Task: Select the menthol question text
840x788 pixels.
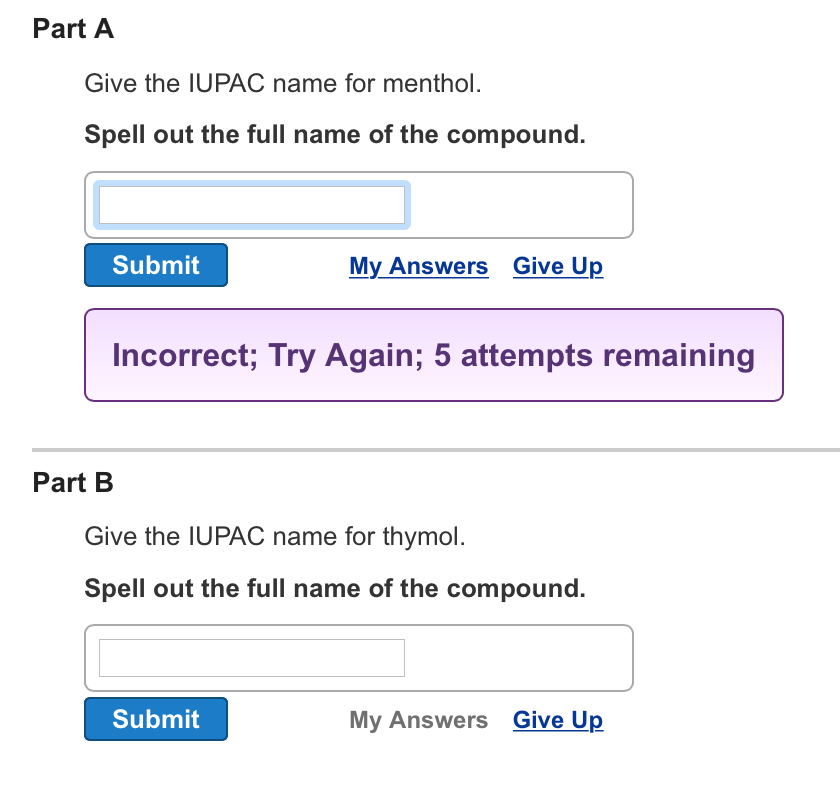Action: pos(282,84)
